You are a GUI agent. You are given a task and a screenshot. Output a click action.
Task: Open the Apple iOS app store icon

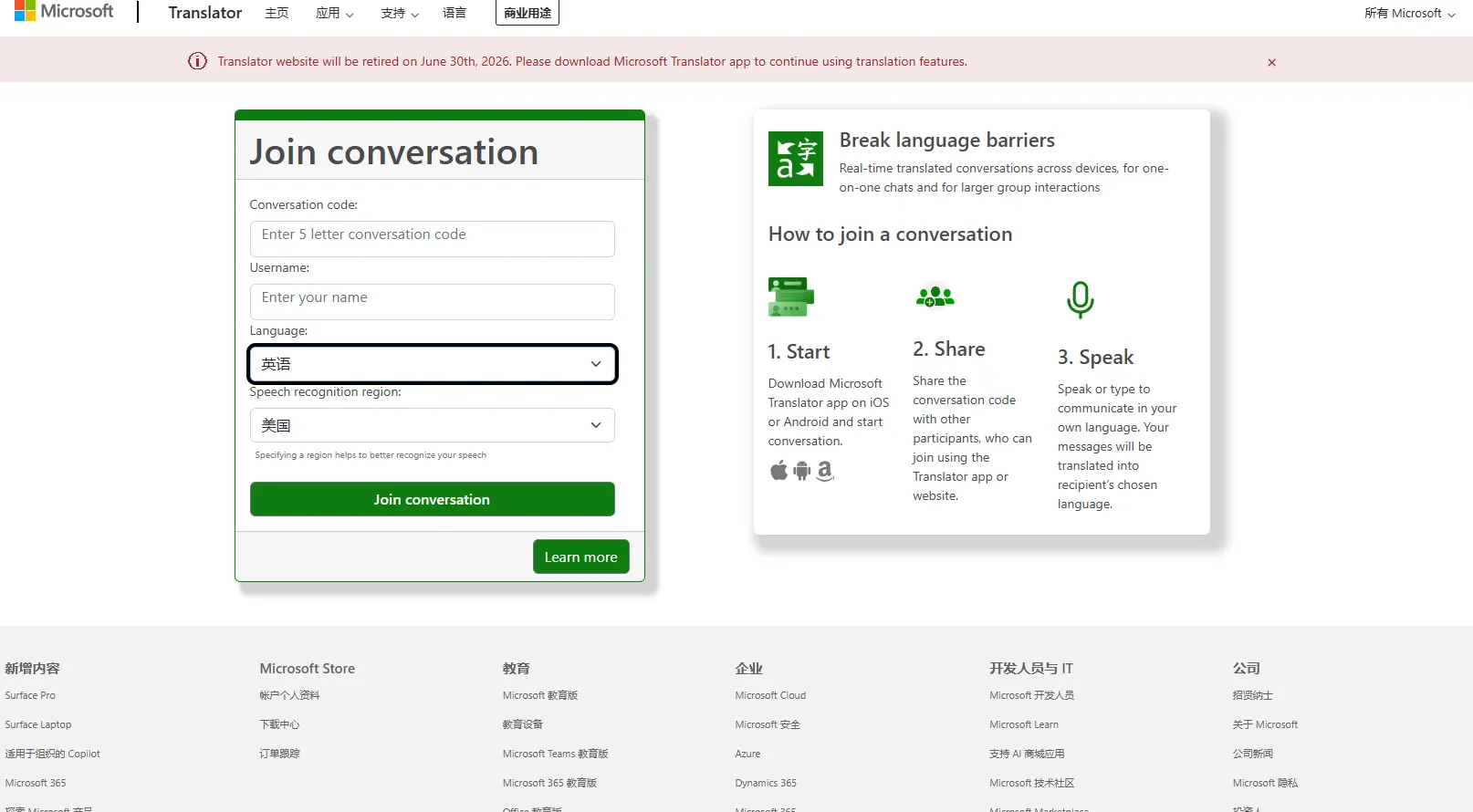click(778, 471)
